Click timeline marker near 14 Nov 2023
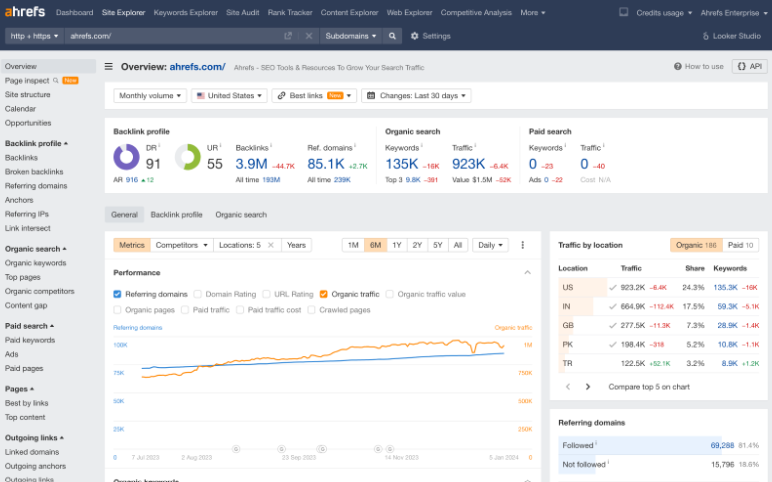772x482 pixels. point(390,449)
